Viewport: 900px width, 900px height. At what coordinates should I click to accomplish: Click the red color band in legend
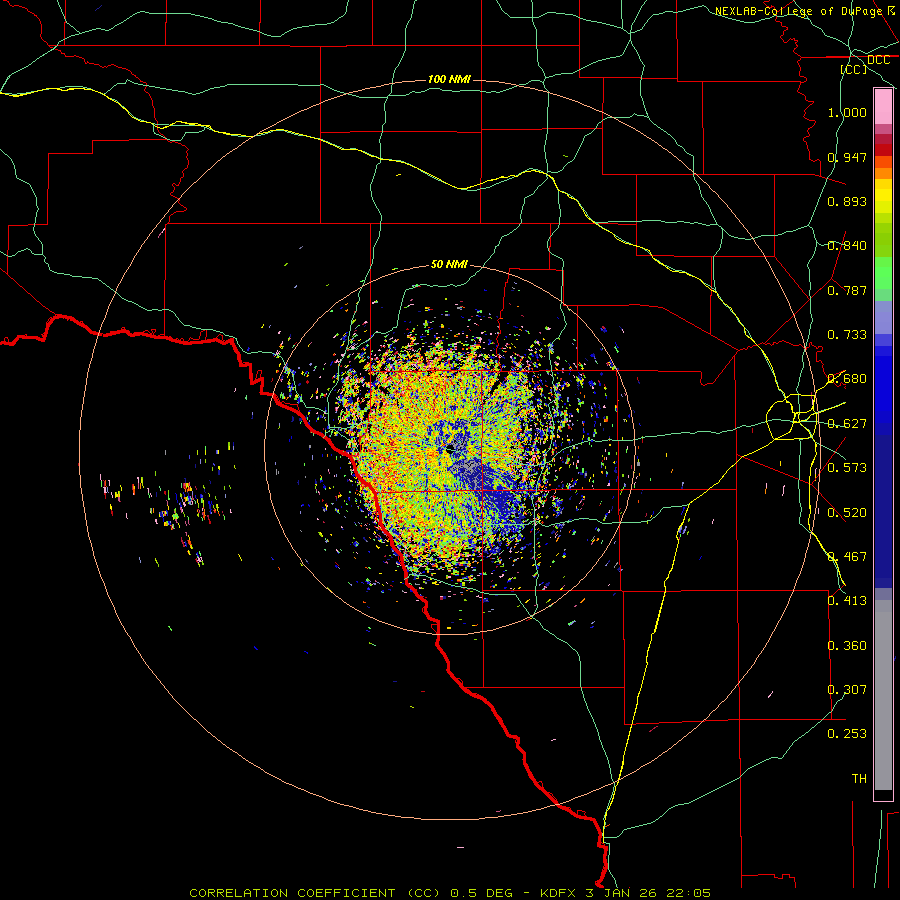pos(883,149)
